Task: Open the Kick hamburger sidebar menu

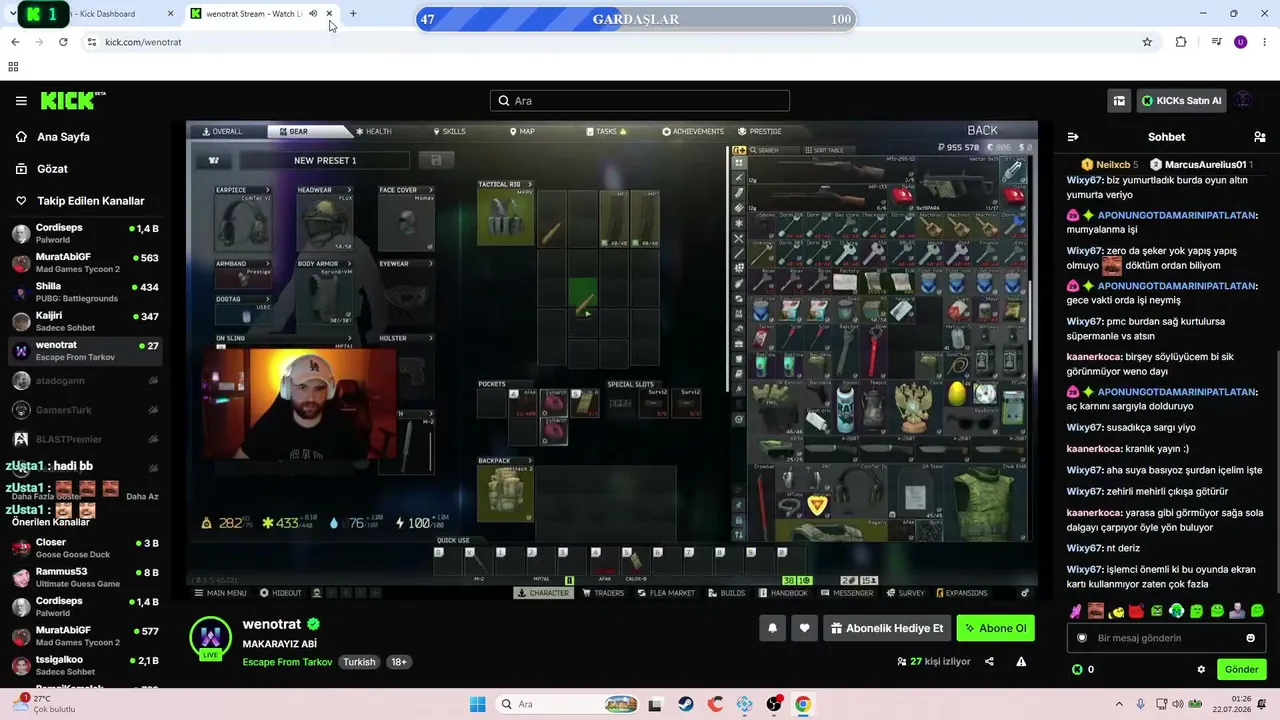Action: point(21,101)
